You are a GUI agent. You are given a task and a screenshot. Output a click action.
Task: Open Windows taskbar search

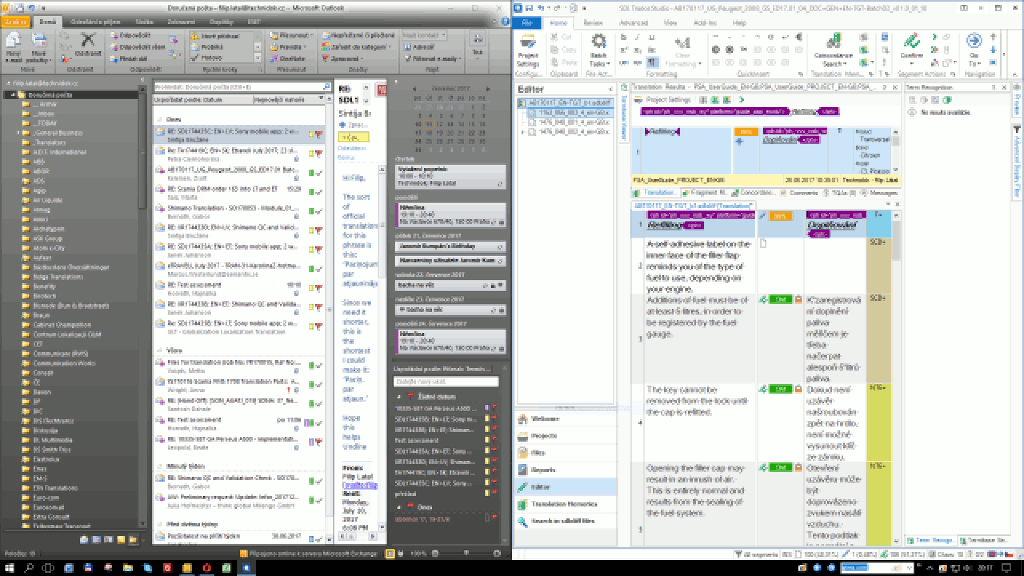point(29,568)
